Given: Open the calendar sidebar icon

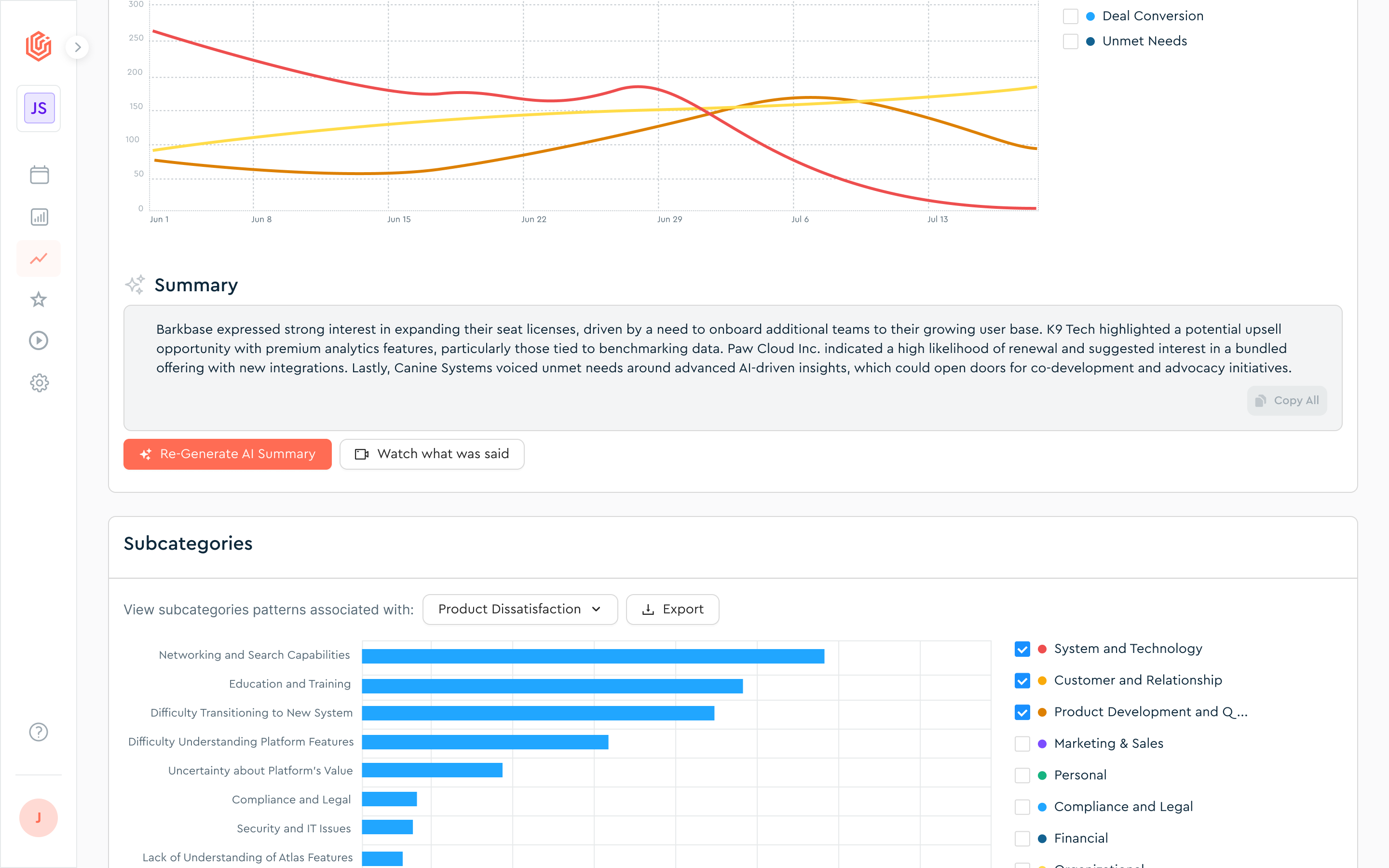Looking at the screenshot, I should coord(39,175).
